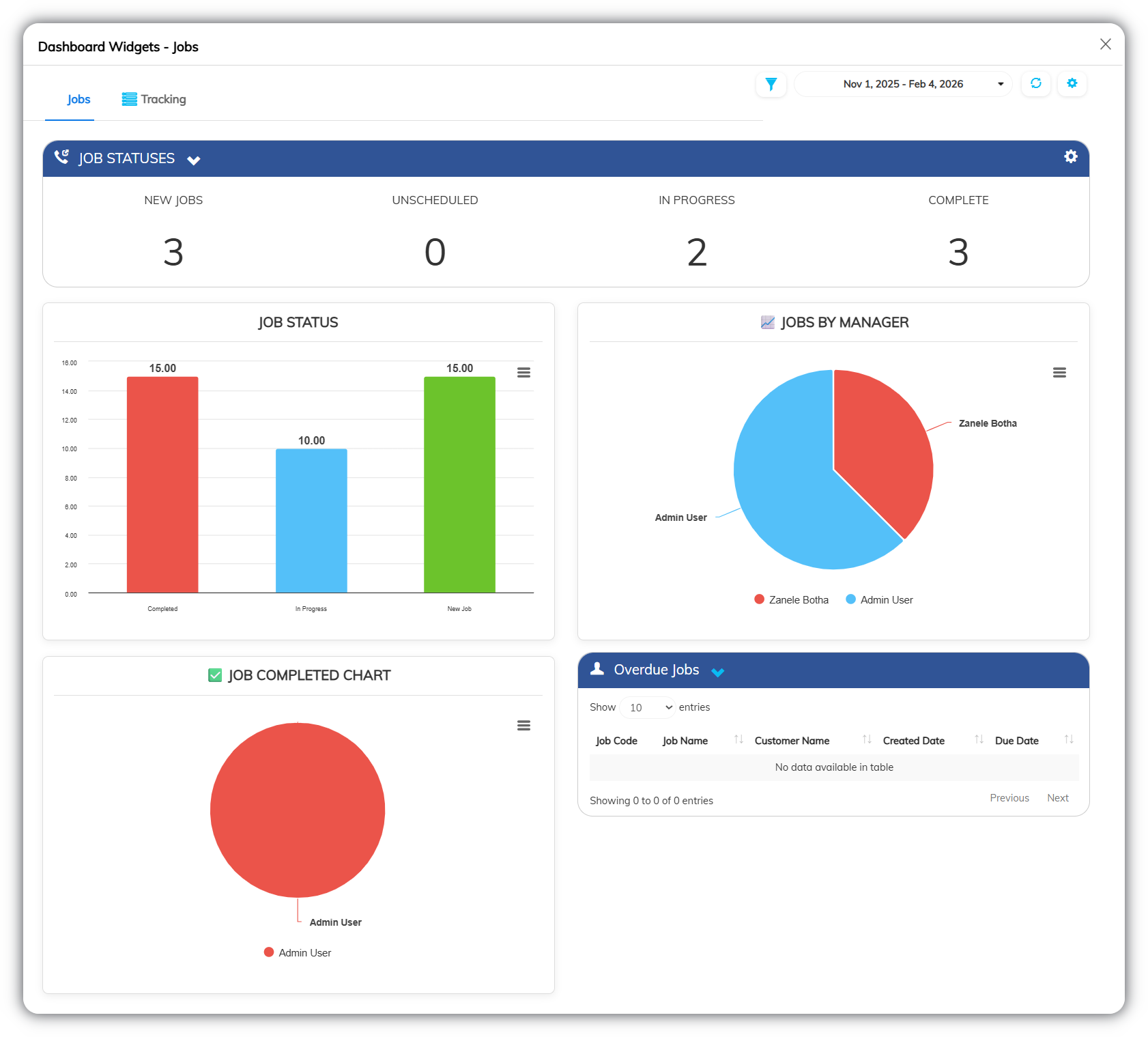Viewport: 1148px width, 1037px height.
Task: Open the Job Status chart hamburger menu
Action: pos(523,373)
